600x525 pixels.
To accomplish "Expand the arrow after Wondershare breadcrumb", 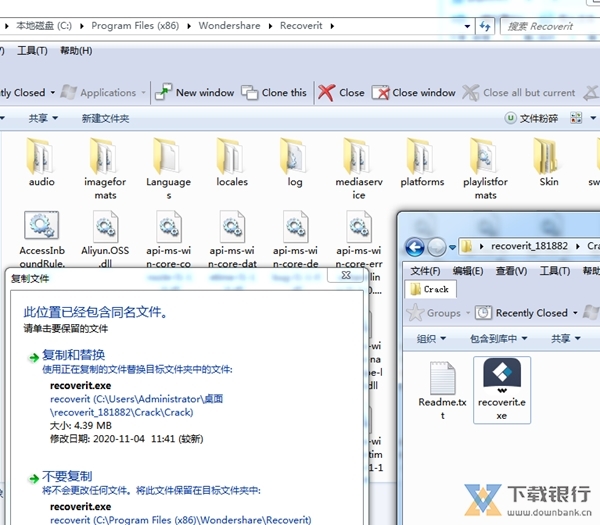I will coord(271,26).
